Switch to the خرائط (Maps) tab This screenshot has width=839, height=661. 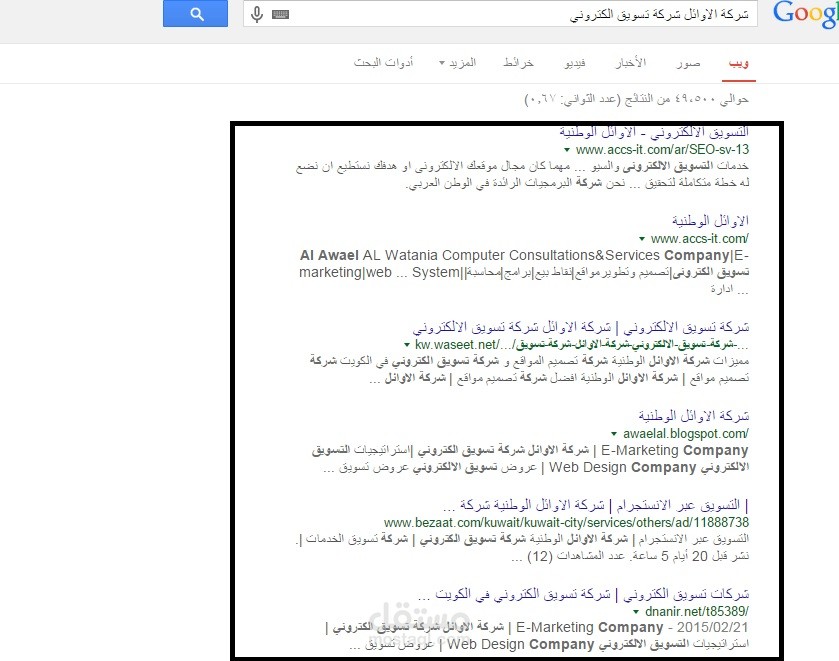[518, 63]
